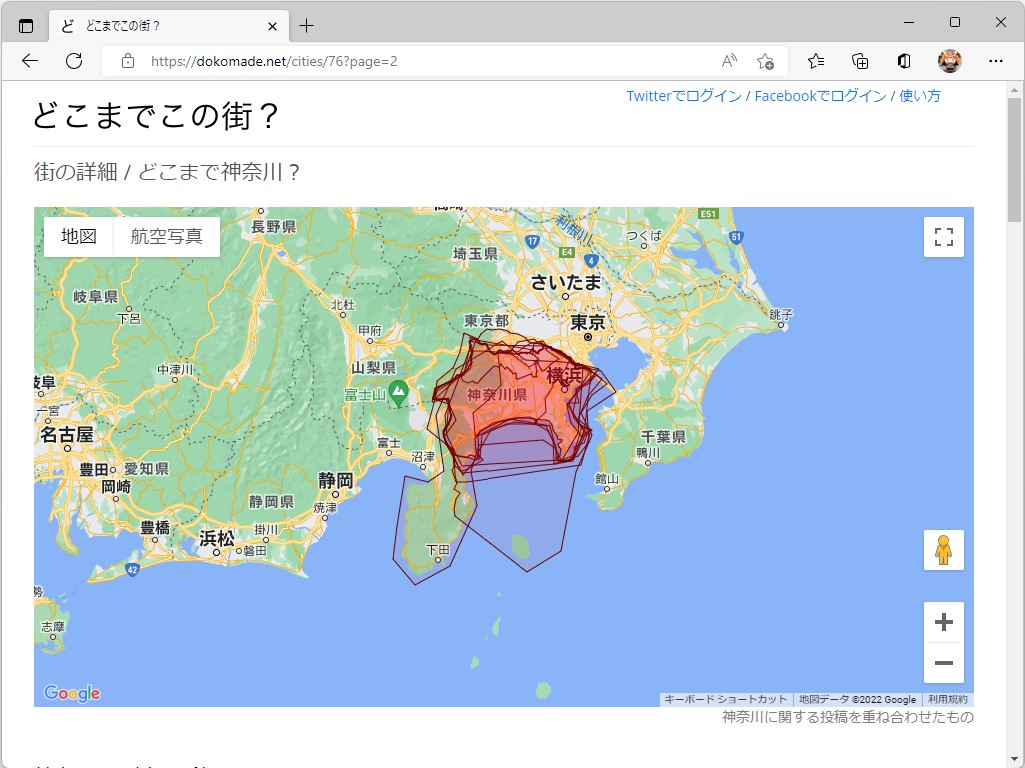Open vertical tabs via the tab actions icon

click(x=24, y=24)
